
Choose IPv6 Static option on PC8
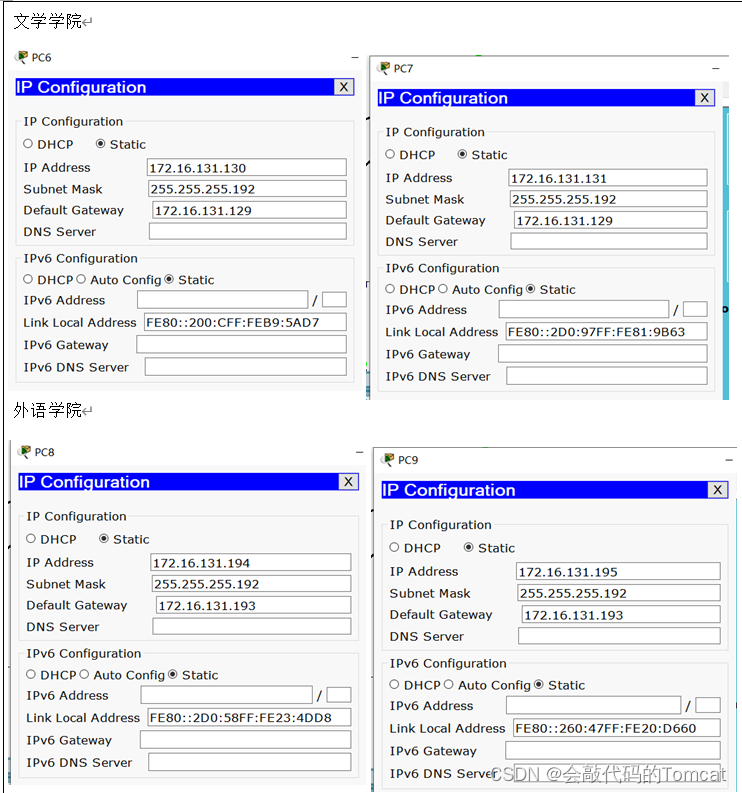coord(173,674)
